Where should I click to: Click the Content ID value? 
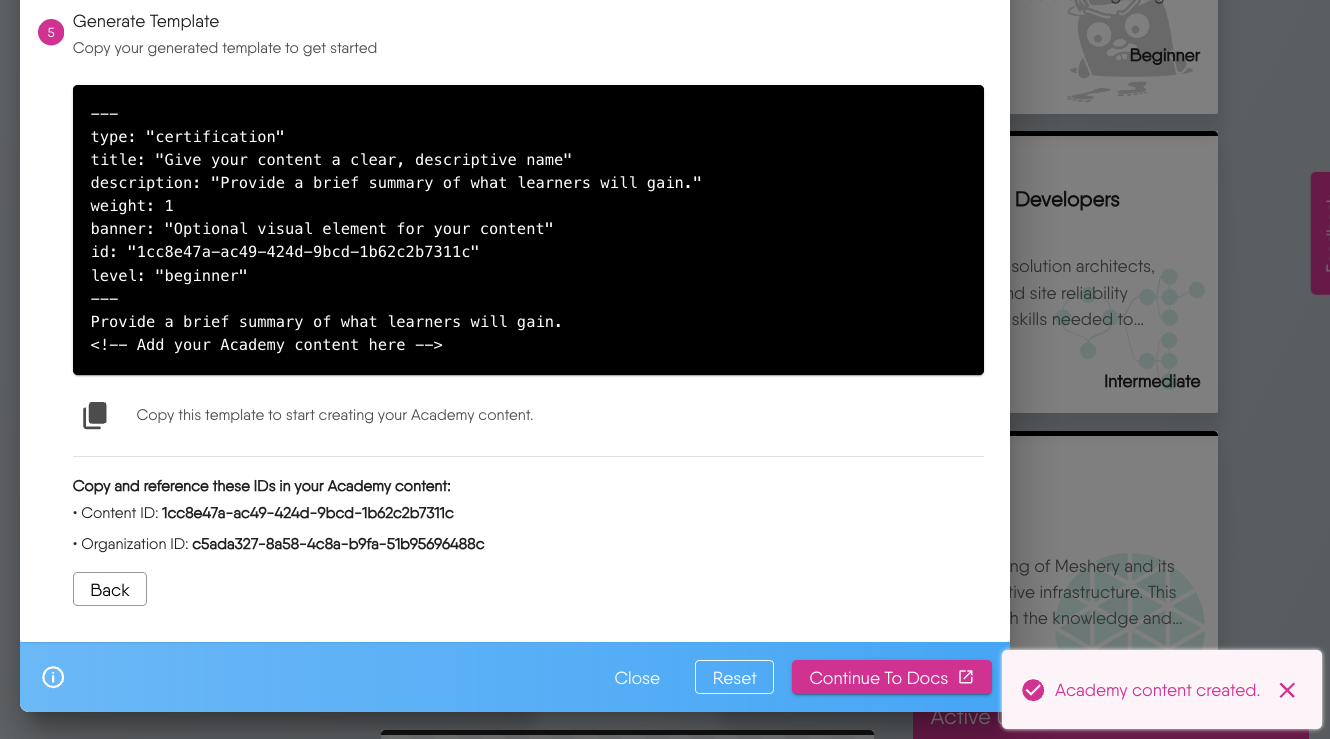[308, 513]
